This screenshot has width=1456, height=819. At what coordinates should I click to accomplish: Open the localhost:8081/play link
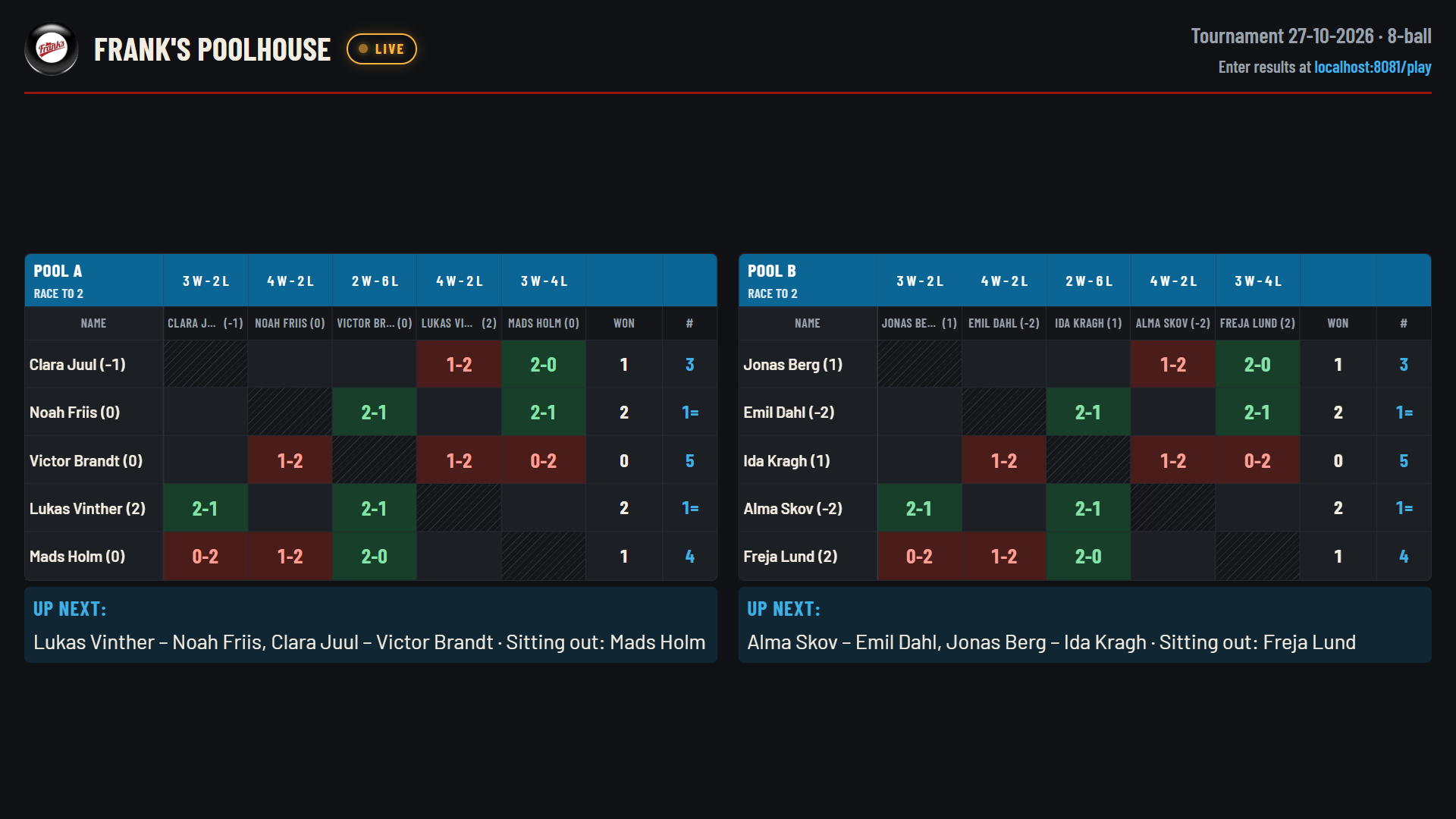(1373, 67)
